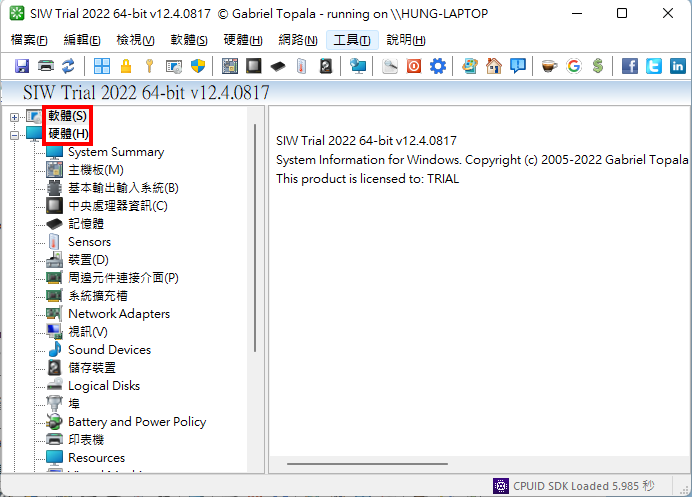Expand the 軟體(S) tree node
The image size is (696, 500).
15,117
